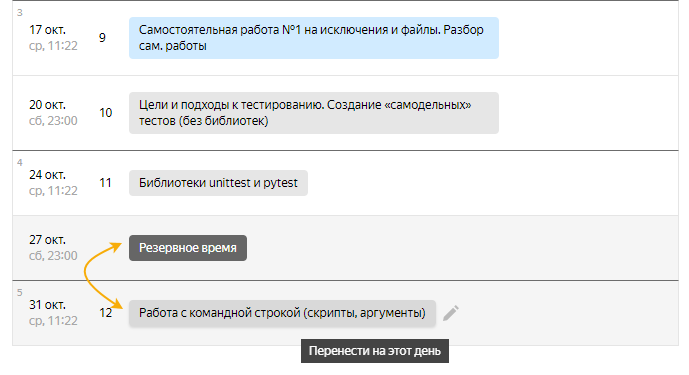Click the pencil edit icon beside lesson 12
The width and height of the screenshot is (689, 375).
pos(451,313)
